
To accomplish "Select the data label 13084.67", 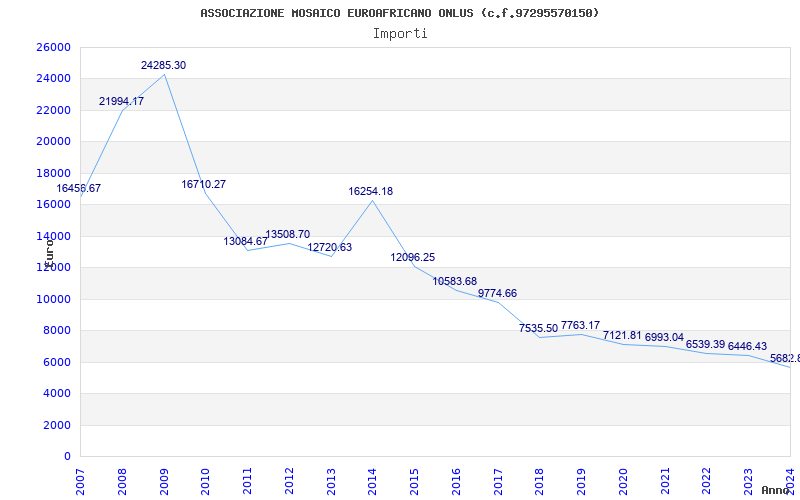I will (245, 241).
